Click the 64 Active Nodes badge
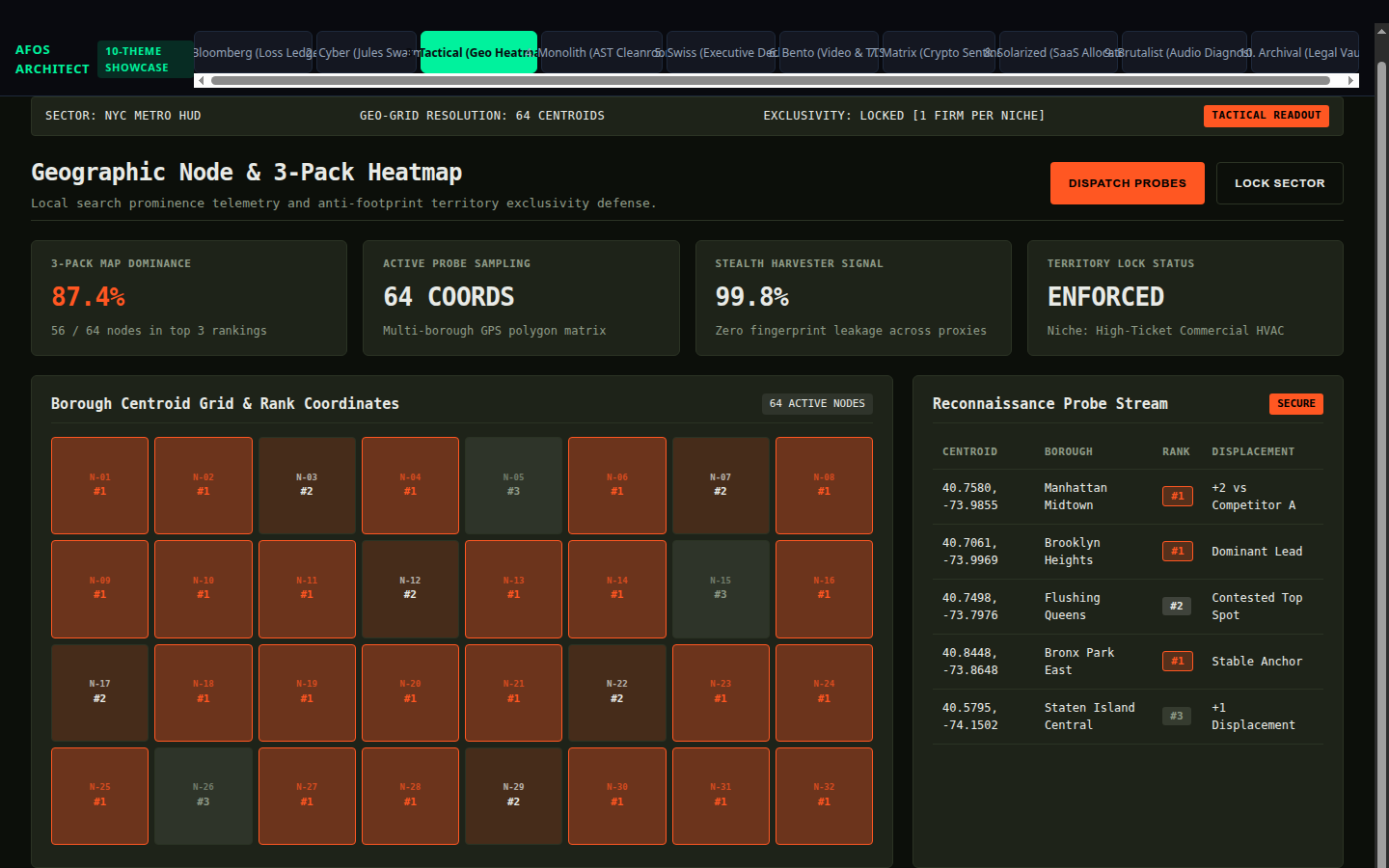The width and height of the screenshot is (1389, 868). click(x=817, y=404)
